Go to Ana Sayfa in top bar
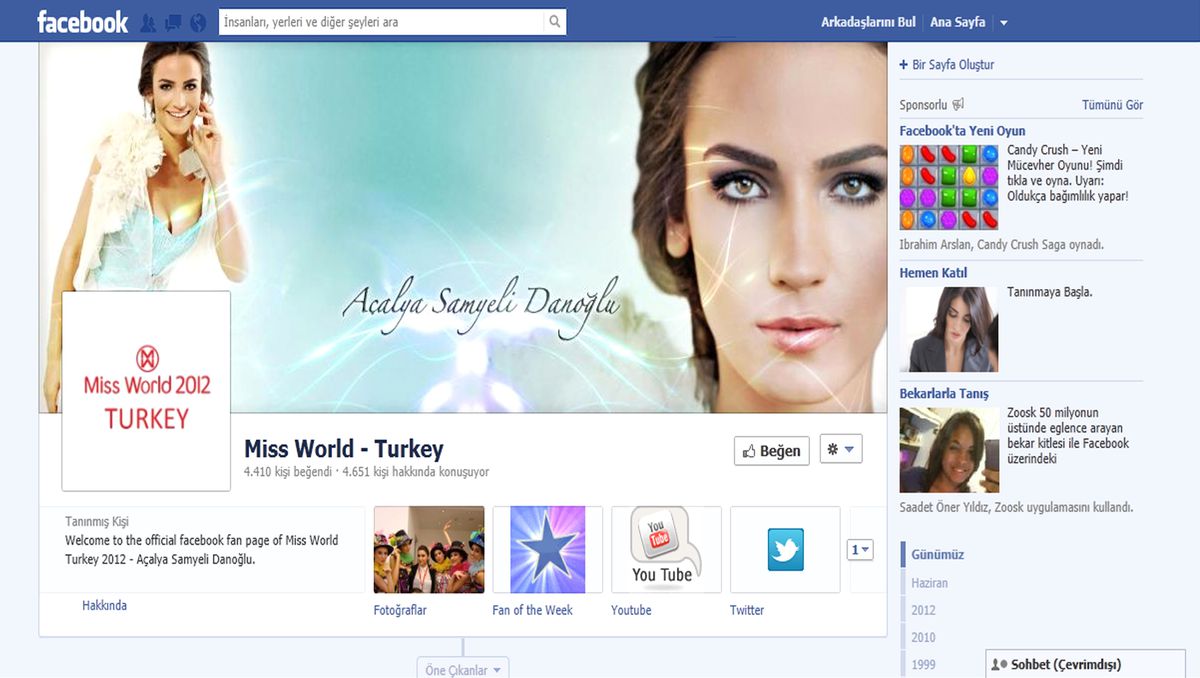The width and height of the screenshot is (1200, 678). 957,22
